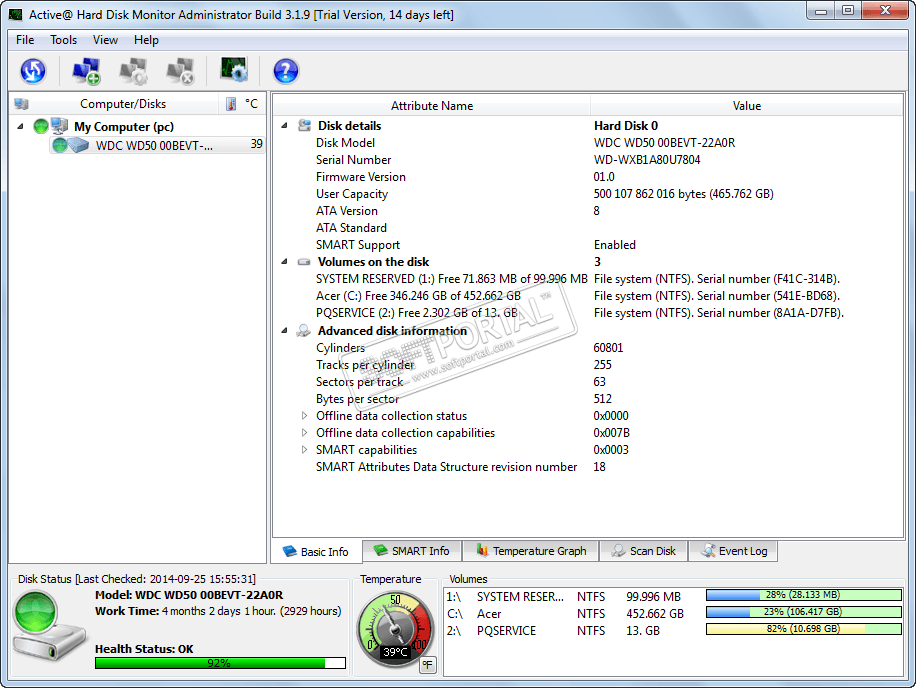916x688 pixels.
Task: Select the Firmware Version row
Action: pyautogui.click(x=588, y=177)
